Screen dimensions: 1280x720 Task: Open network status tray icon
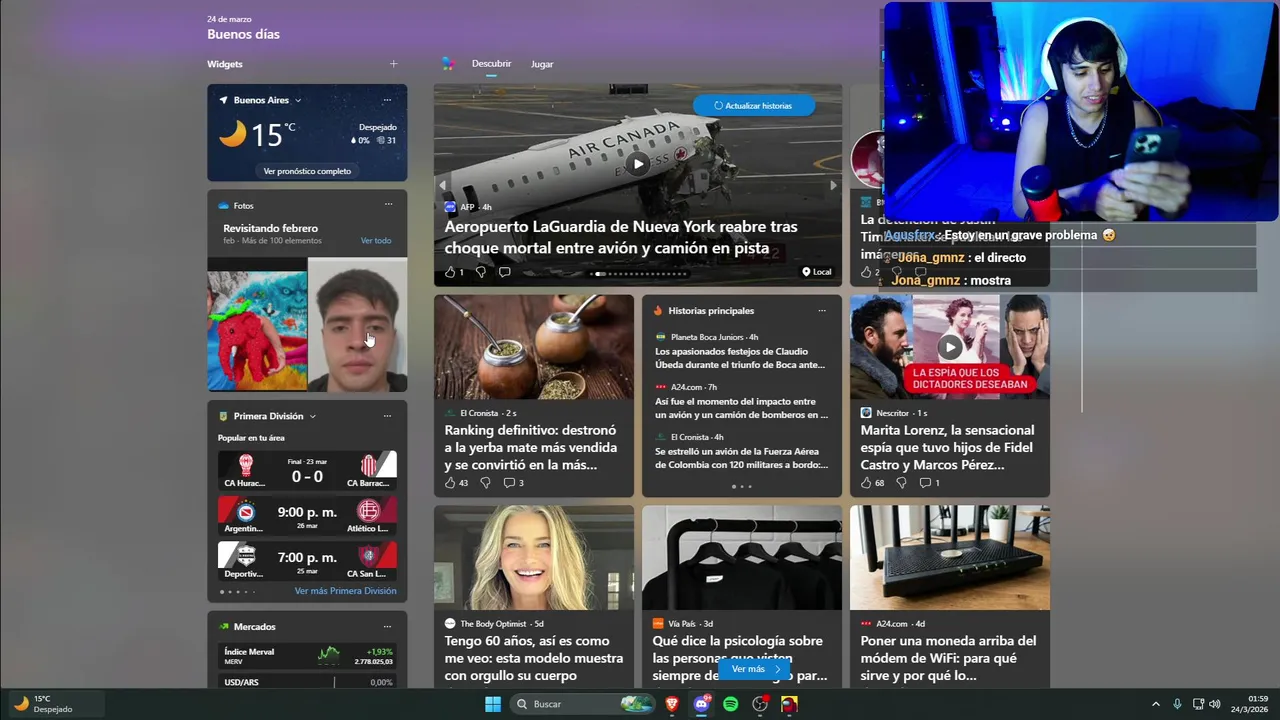click(1198, 704)
